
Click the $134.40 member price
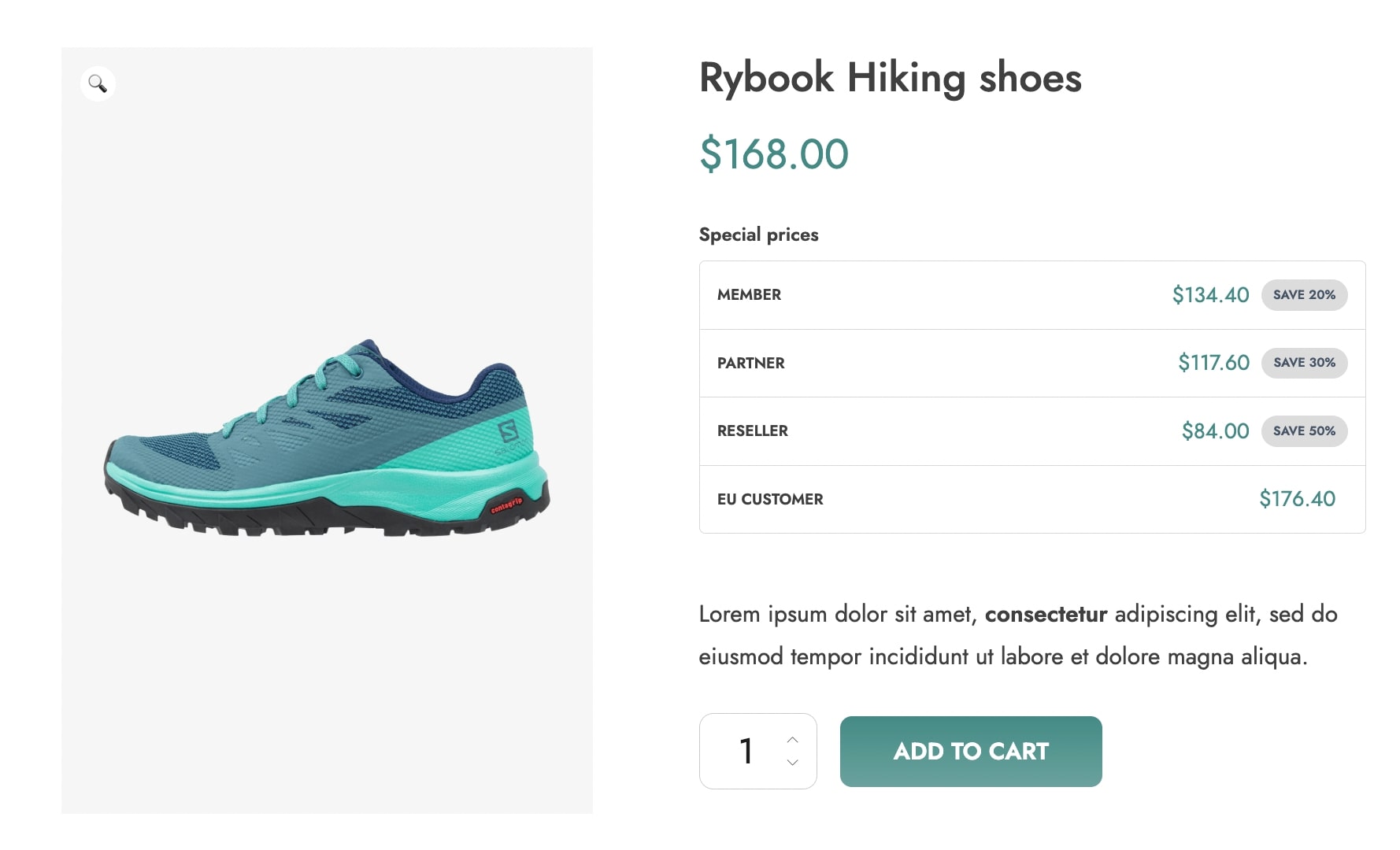(x=1210, y=295)
